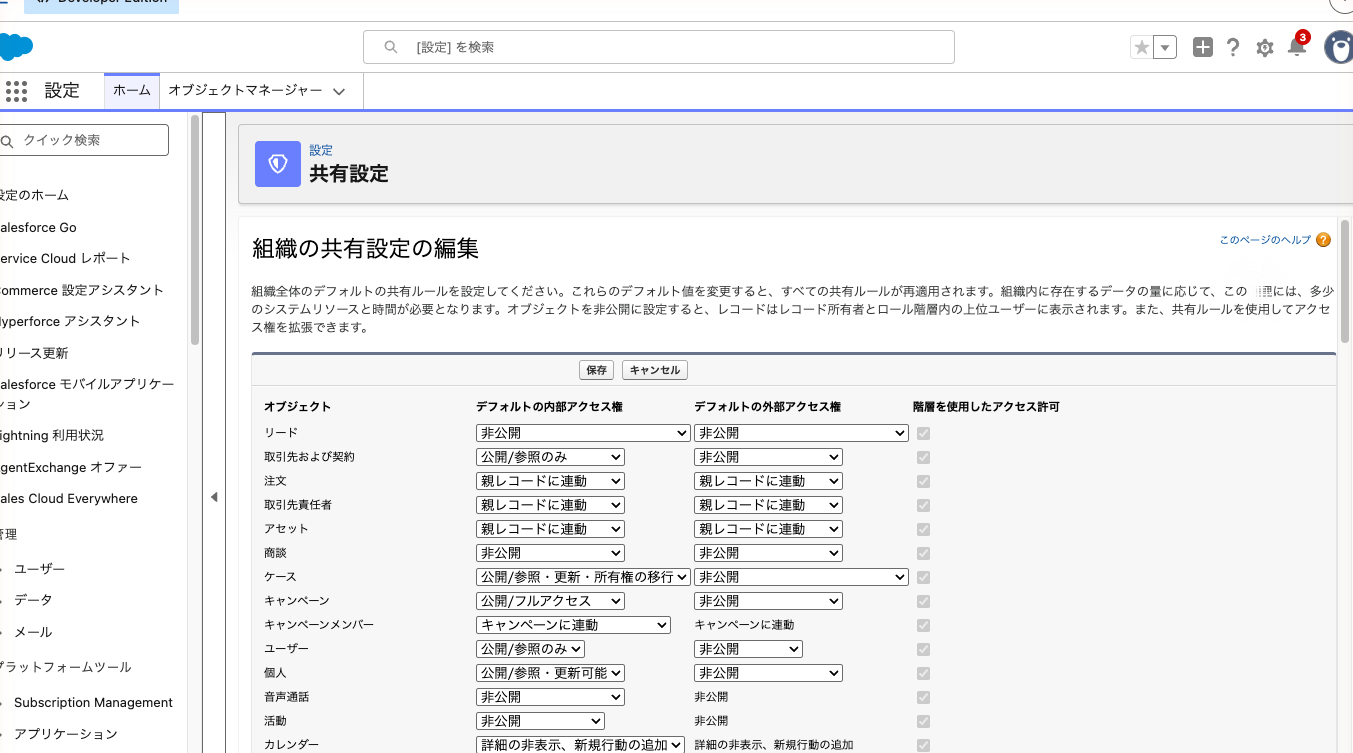
Task: Open Service Cloud レポート in the sidebar
Action: 65,258
